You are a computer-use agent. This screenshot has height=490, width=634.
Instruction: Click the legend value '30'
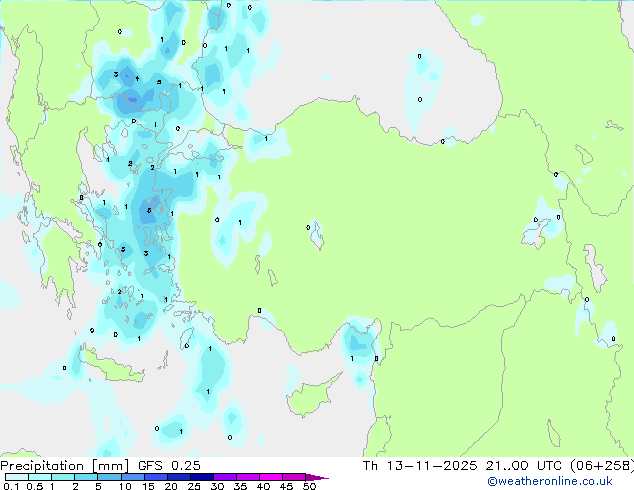coord(217,486)
